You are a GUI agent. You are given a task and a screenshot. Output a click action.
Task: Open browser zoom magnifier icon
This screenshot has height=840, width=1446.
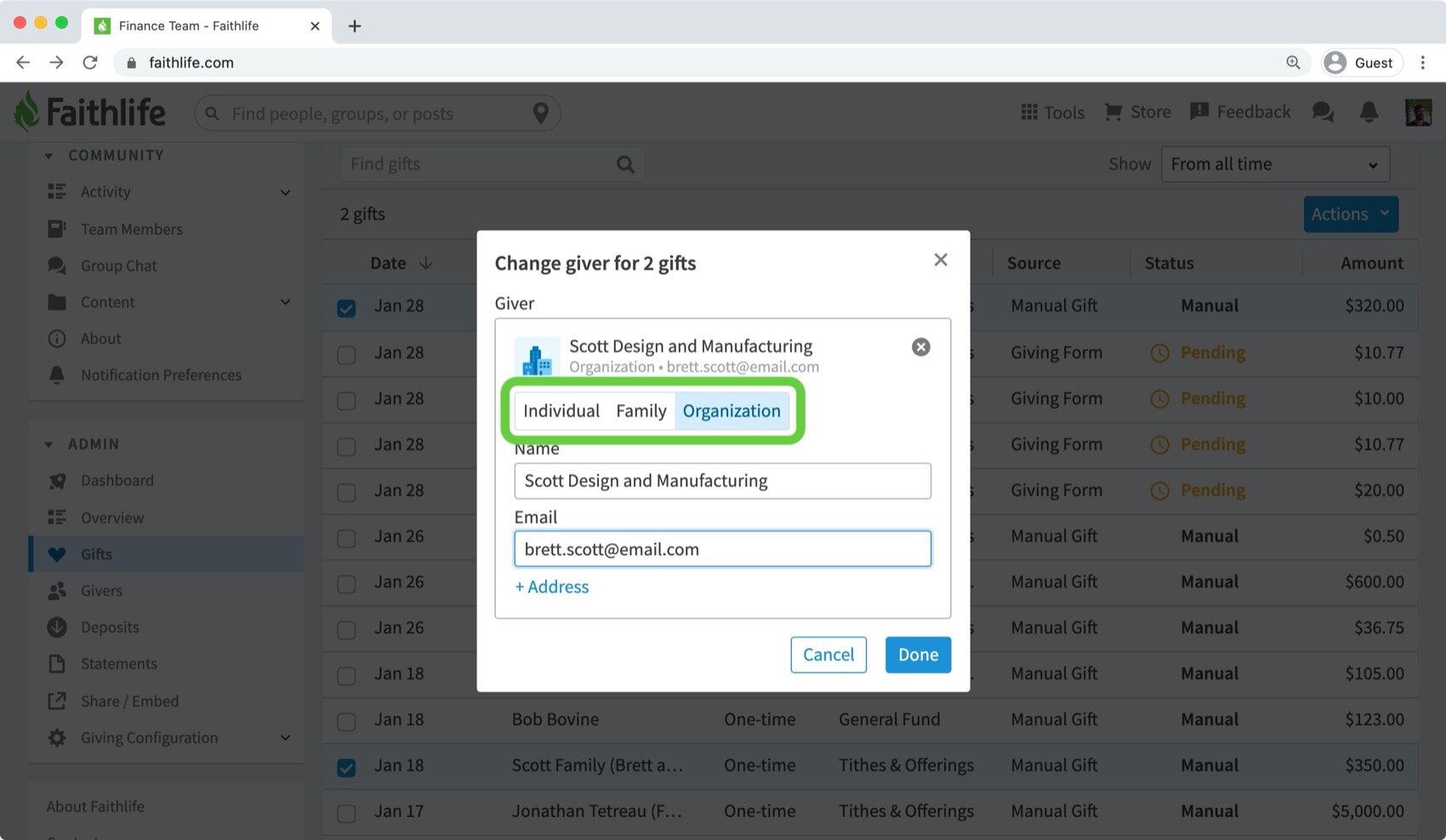tap(1293, 62)
